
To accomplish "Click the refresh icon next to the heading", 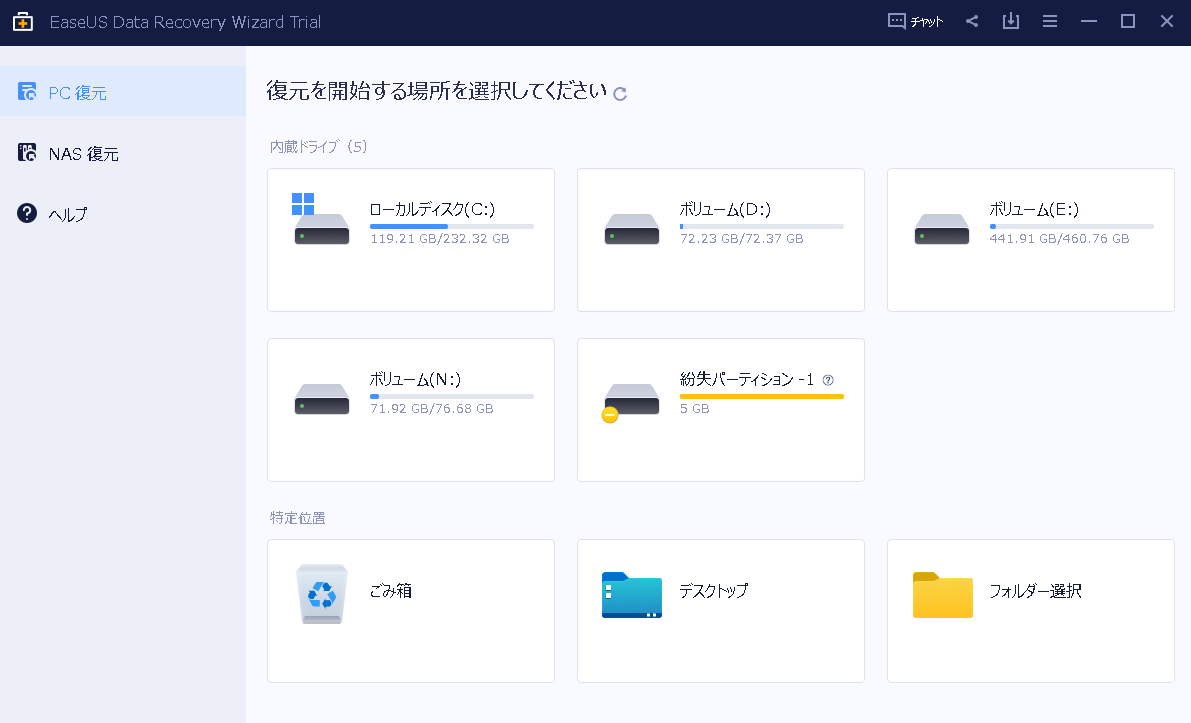I will tap(620, 92).
